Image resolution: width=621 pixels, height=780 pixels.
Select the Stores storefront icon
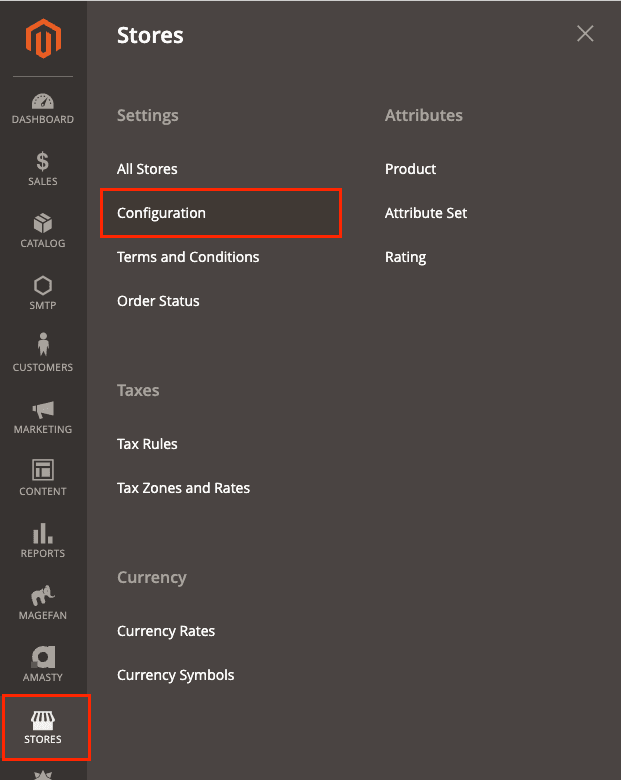[x=43, y=720]
